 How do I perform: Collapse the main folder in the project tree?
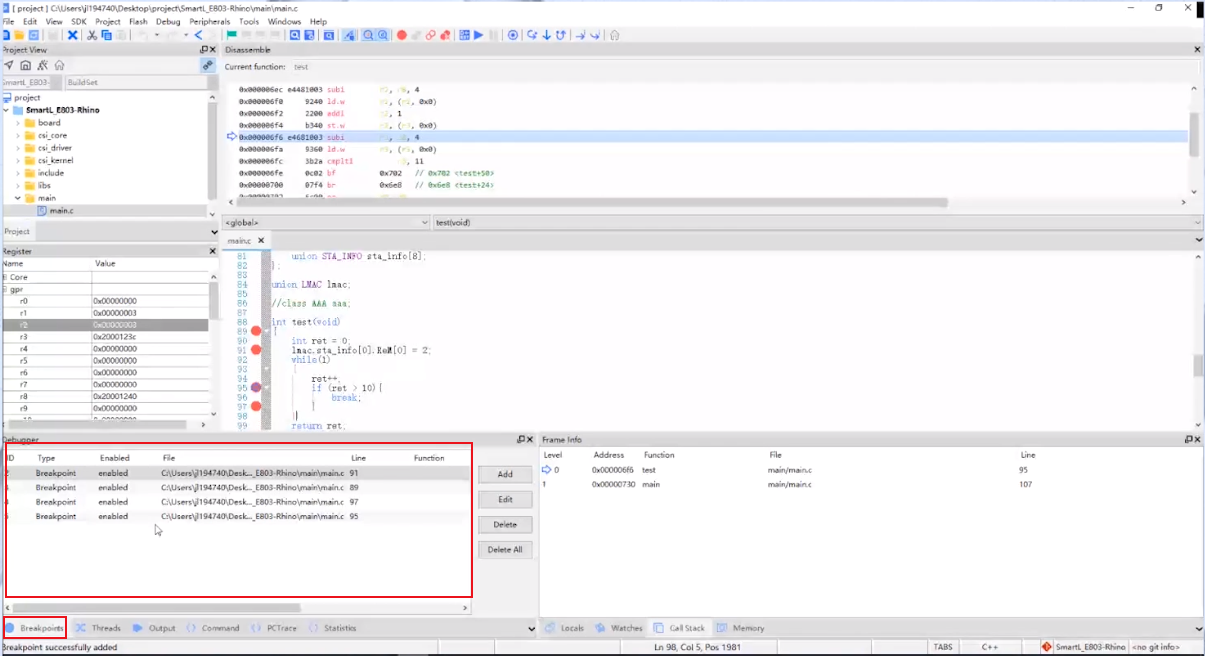[18, 198]
